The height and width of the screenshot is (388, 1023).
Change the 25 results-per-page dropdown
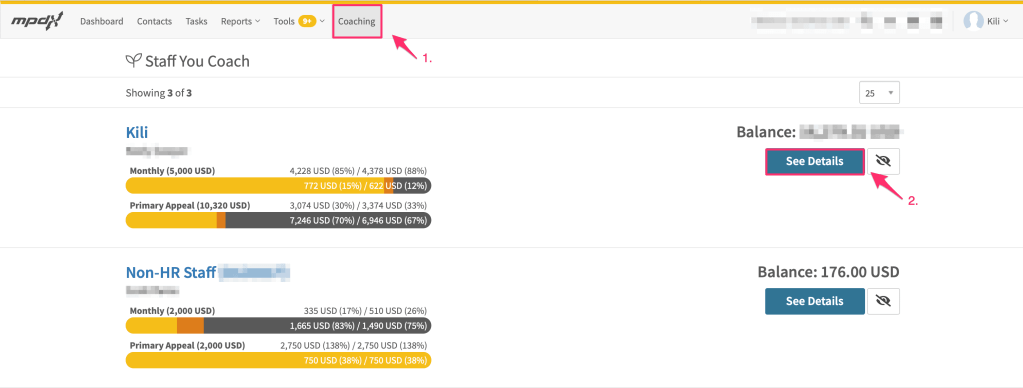(879, 93)
